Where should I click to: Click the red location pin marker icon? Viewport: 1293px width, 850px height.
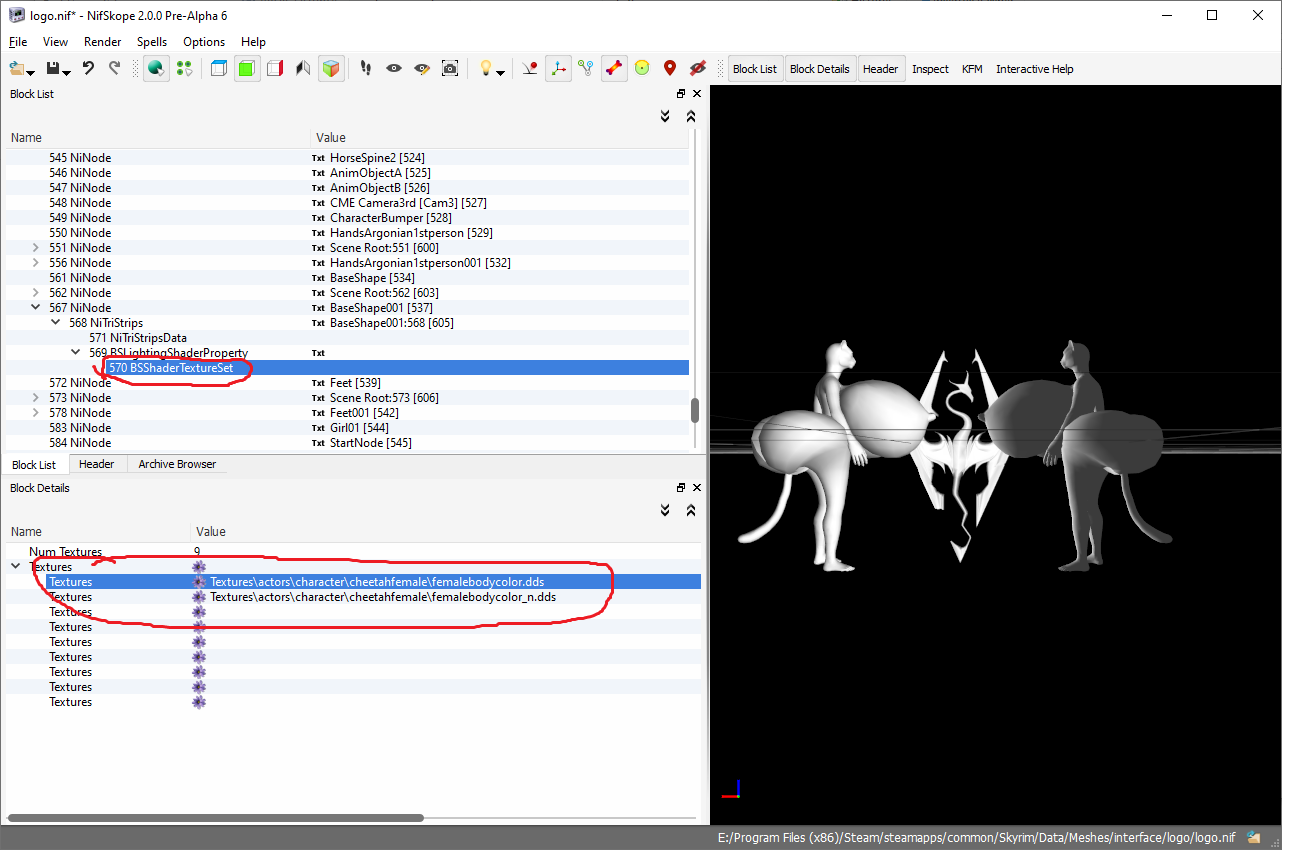pos(670,69)
